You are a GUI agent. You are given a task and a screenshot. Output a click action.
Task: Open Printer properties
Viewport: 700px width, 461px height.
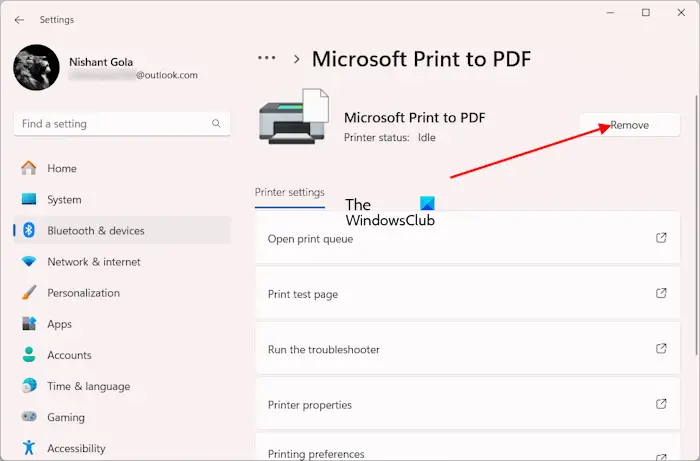point(467,404)
